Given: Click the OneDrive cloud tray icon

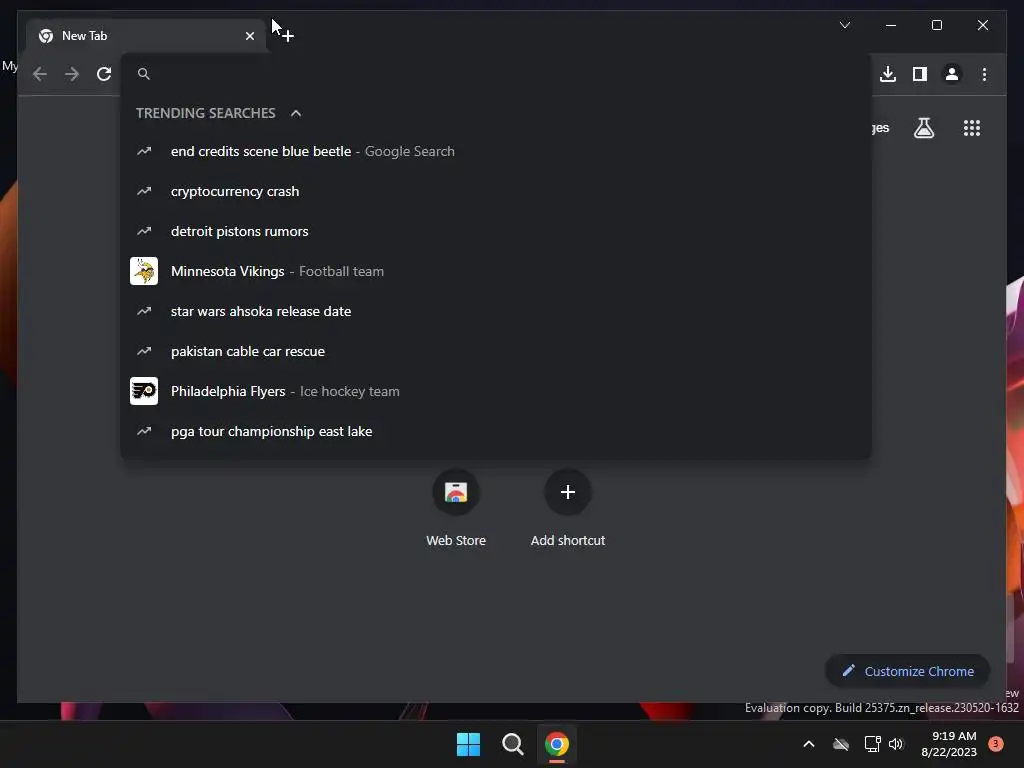Looking at the screenshot, I should tap(841, 744).
